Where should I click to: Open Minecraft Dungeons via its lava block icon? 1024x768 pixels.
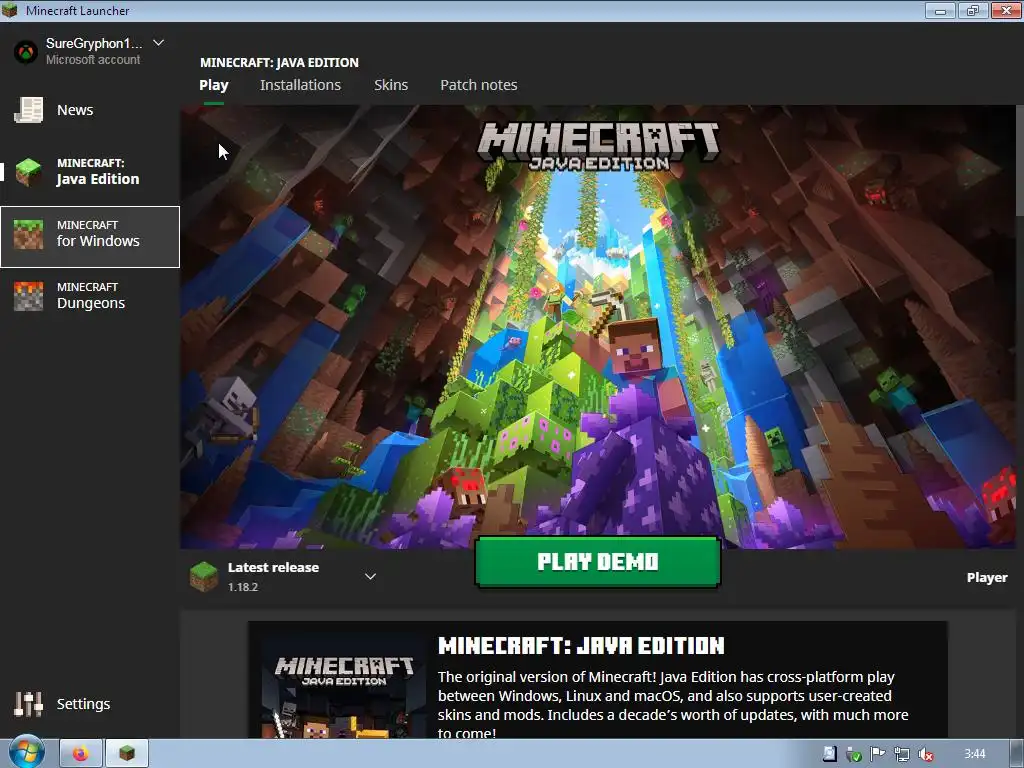pyautogui.click(x=29, y=296)
